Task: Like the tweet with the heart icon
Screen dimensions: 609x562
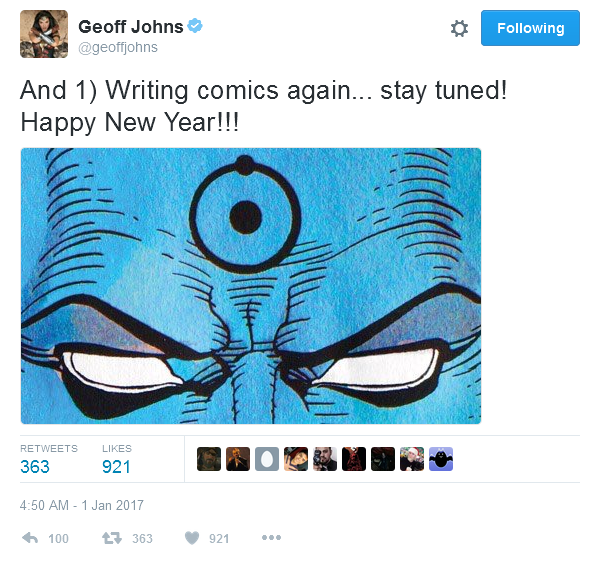Action: pos(192,538)
